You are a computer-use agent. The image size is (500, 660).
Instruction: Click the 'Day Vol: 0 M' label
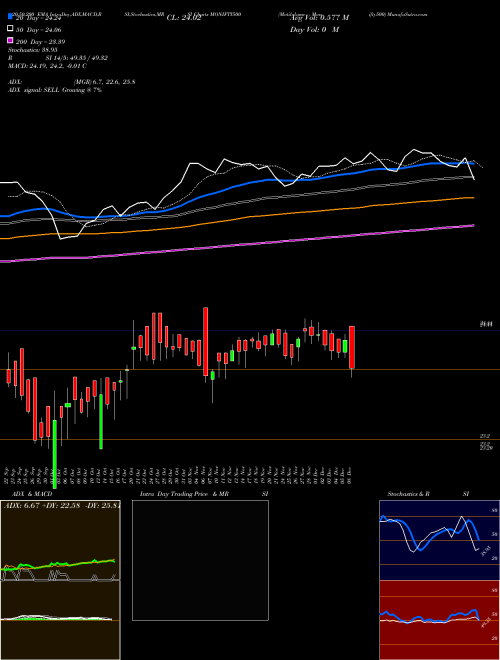click(x=314, y=29)
